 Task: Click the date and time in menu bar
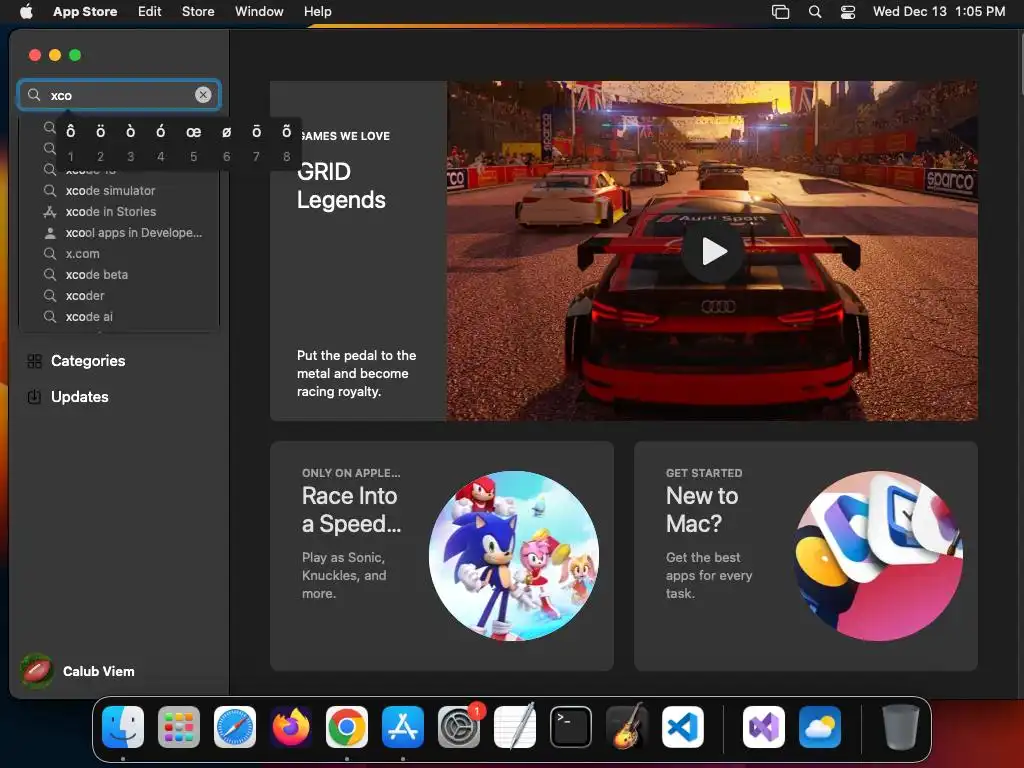click(x=938, y=11)
